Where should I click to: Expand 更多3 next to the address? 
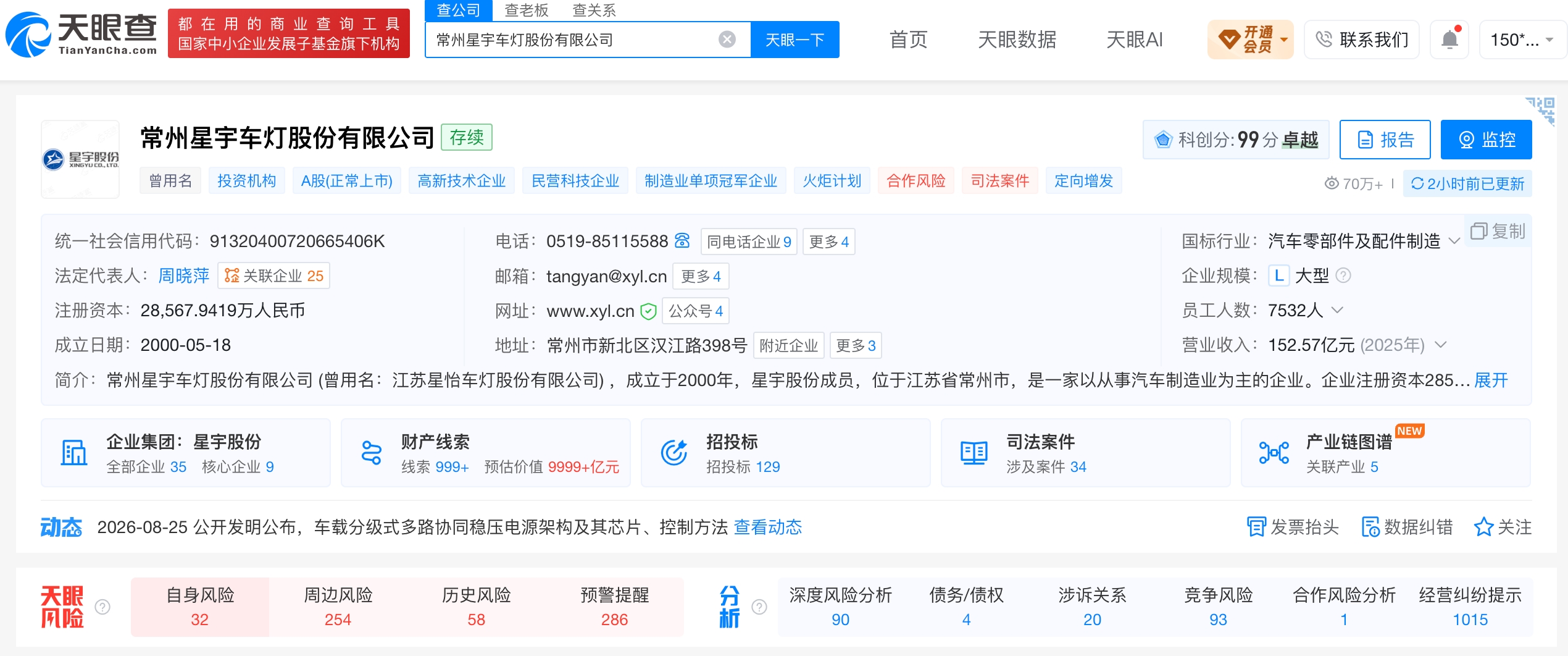[x=856, y=345]
